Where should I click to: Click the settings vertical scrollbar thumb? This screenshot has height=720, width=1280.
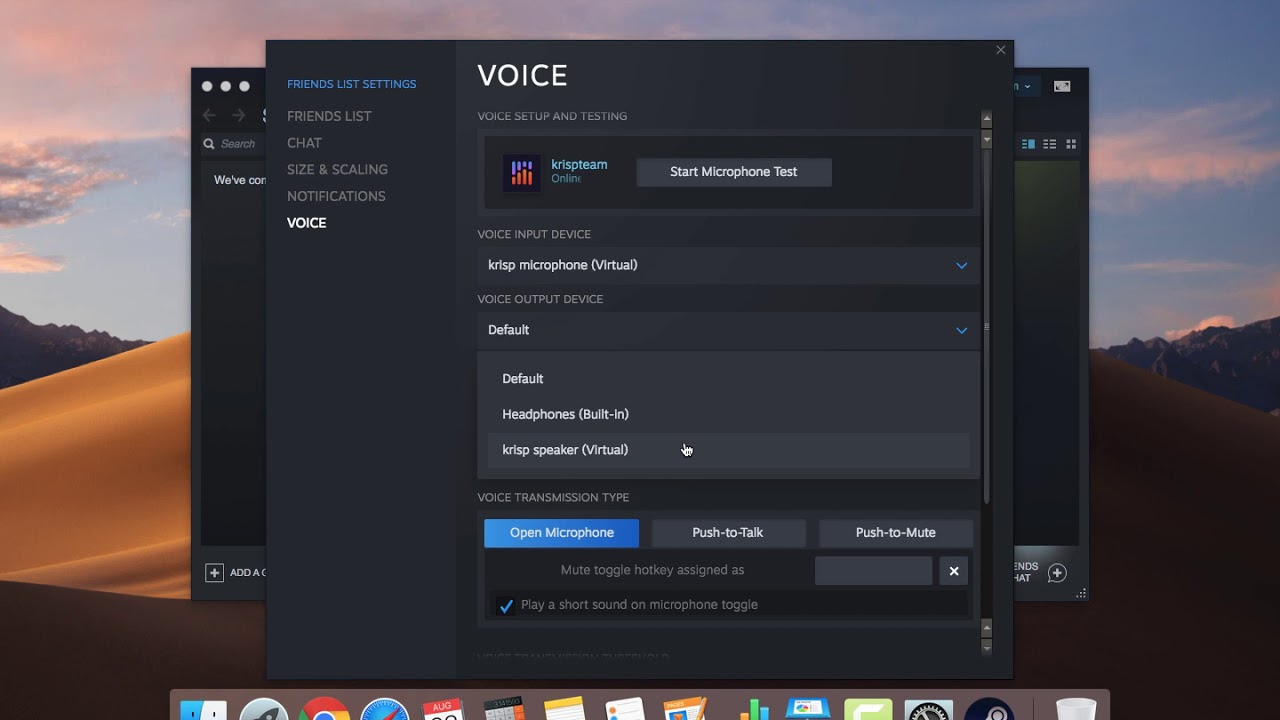pyautogui.click(x=987, y=325)
